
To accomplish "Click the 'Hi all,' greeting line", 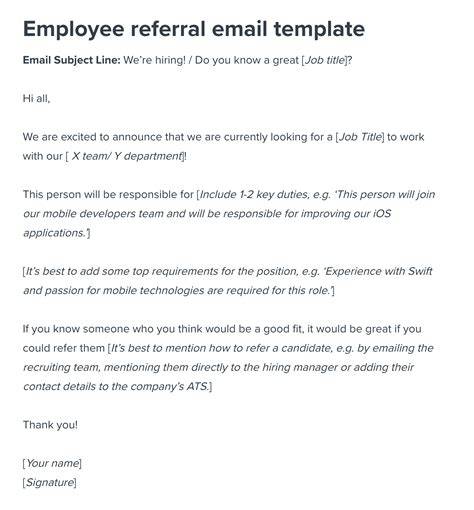I will pyautogui.click(x=36, y=99).
